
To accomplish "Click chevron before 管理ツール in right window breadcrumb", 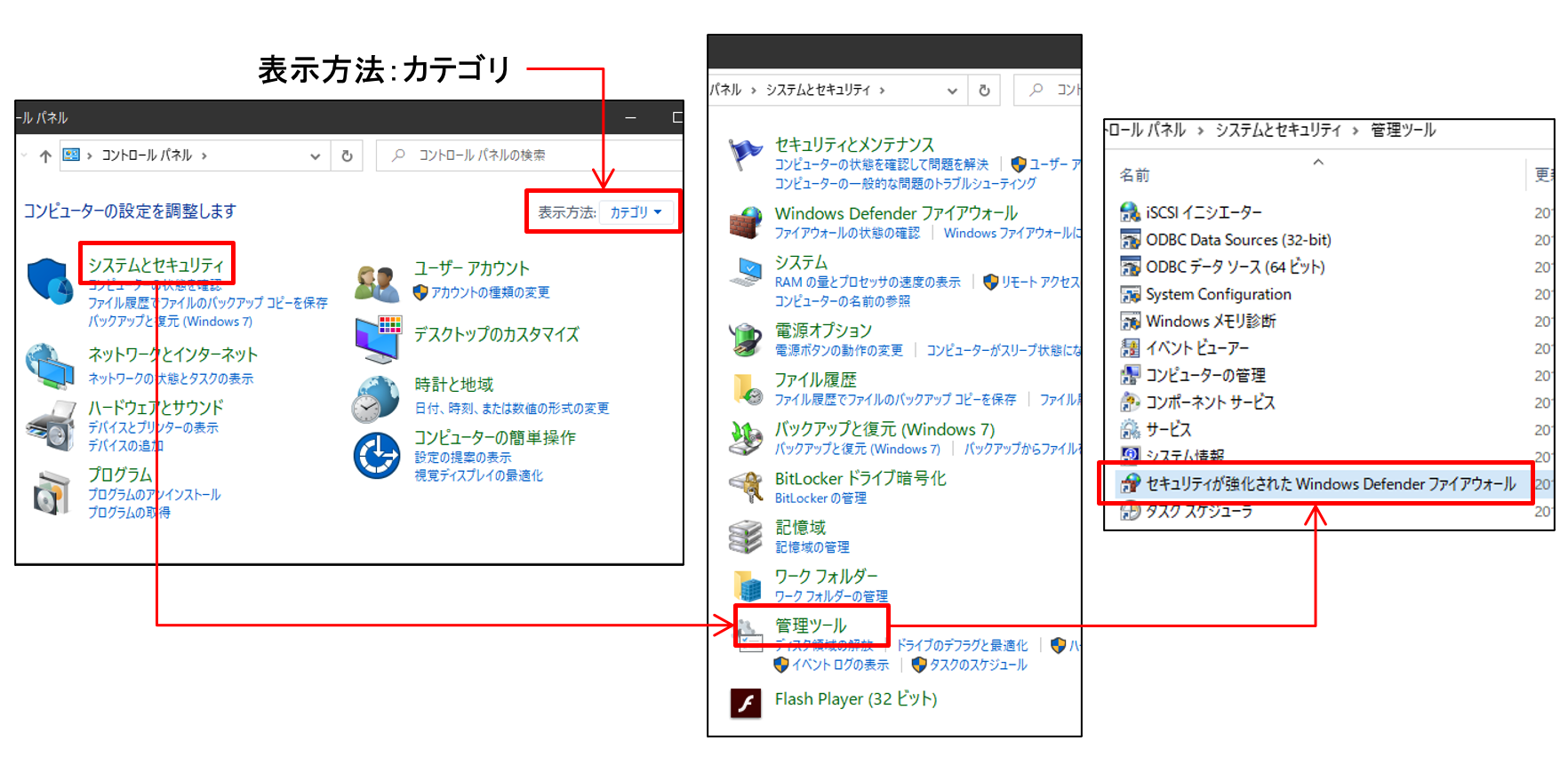I will pyautogui.click(x=1356, y=131).
